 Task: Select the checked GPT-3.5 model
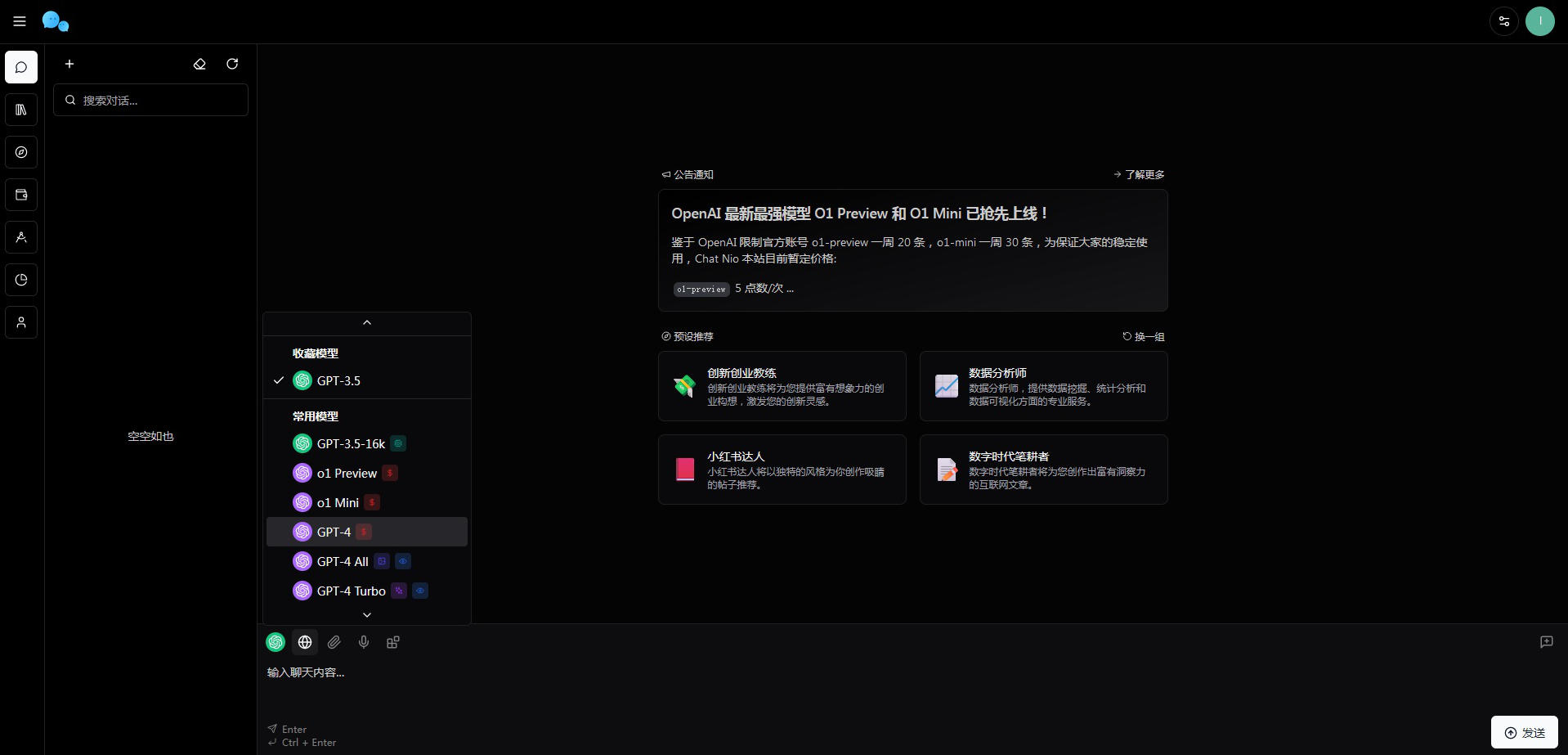click(x=338, y=380)
